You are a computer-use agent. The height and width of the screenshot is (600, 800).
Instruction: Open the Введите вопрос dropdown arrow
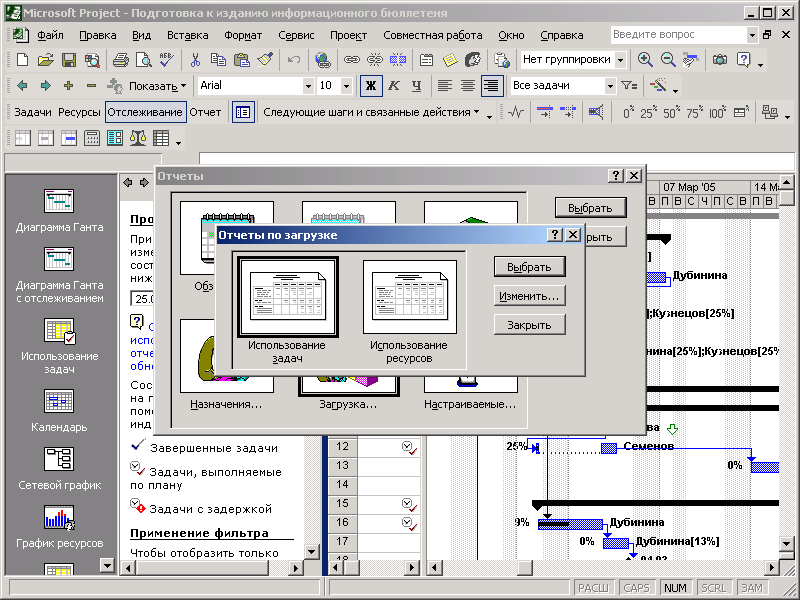click(752, 35)
